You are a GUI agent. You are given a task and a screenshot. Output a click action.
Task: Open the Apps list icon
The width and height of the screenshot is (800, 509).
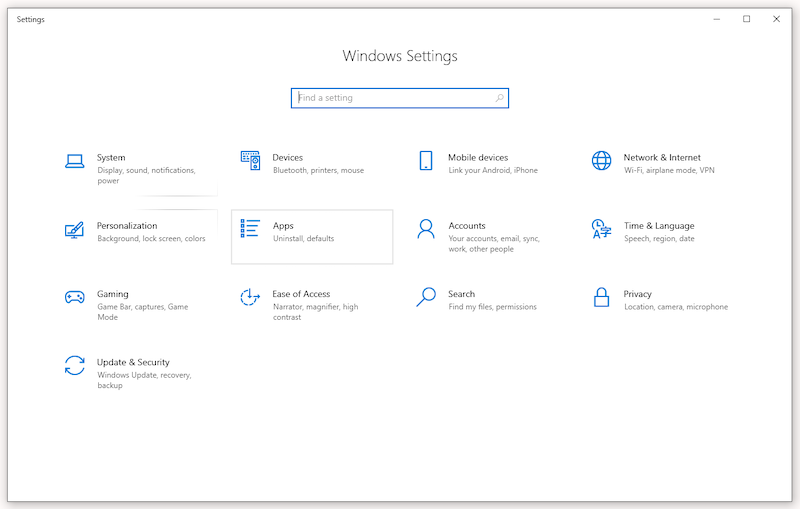250,229
